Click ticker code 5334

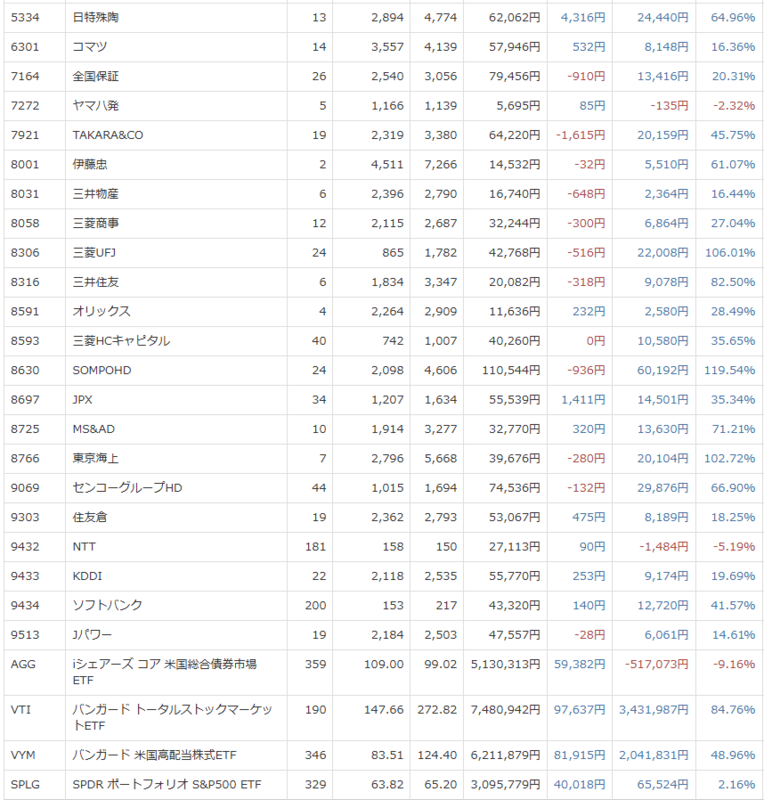(25, 17)
